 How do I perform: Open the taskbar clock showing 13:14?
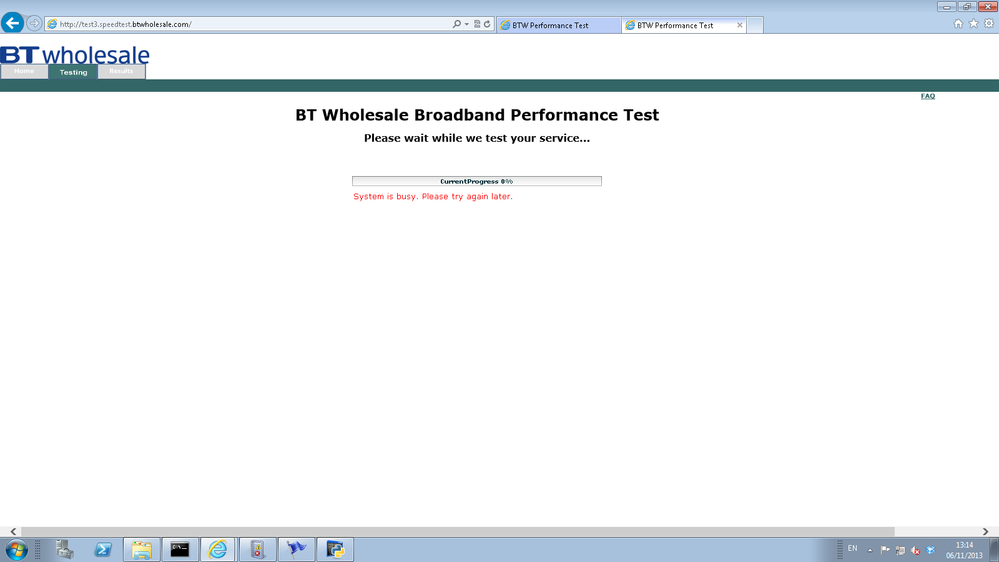click(x=964, y=550)
